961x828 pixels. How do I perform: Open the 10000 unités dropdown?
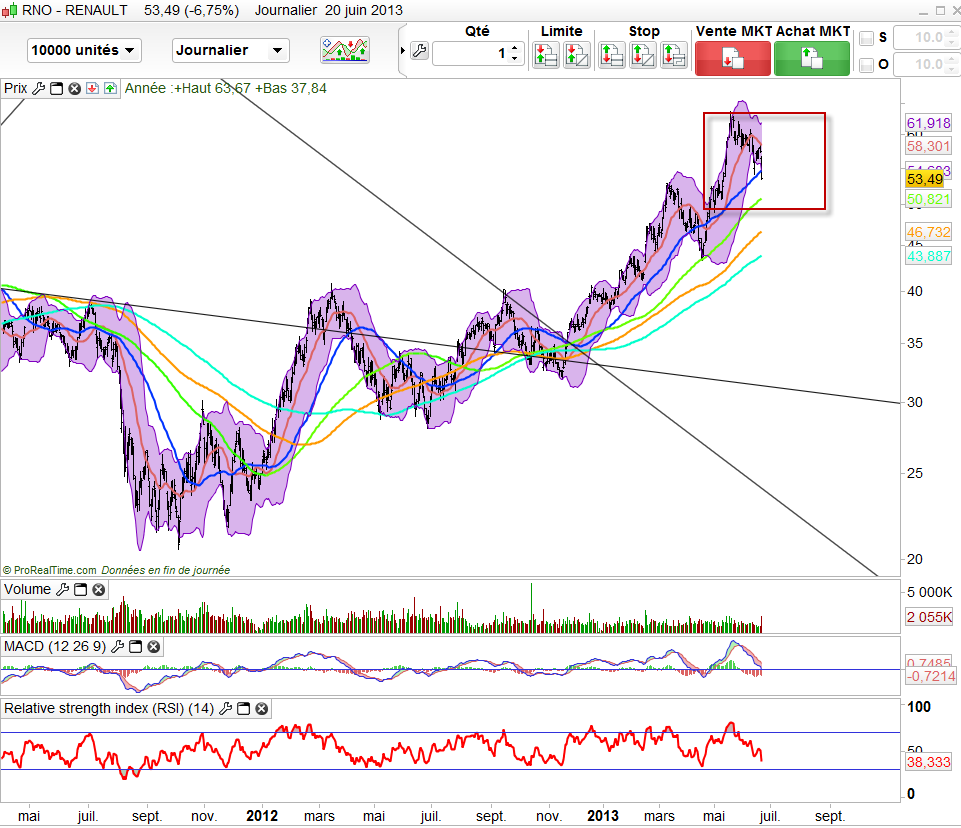point(85,50)
